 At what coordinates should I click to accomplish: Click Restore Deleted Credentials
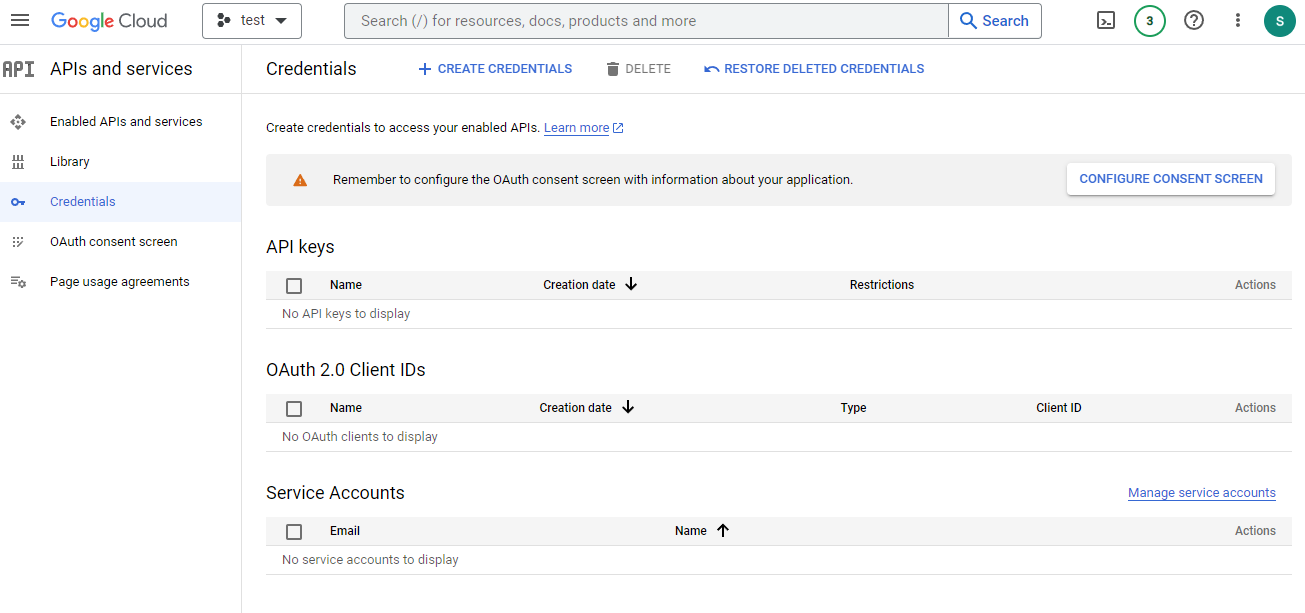pyautogui.click(x=814, y=69)
